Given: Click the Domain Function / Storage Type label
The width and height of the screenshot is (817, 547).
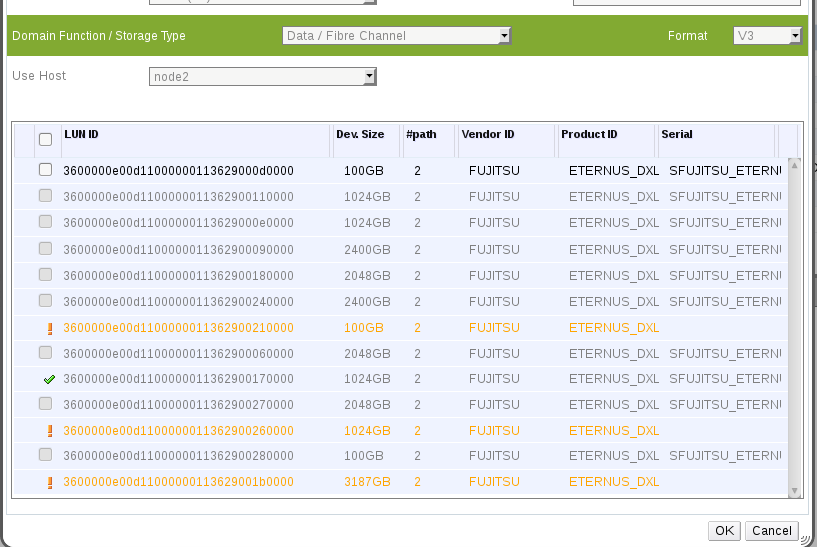Looking at the screenshot, I should tap(98, 36).
